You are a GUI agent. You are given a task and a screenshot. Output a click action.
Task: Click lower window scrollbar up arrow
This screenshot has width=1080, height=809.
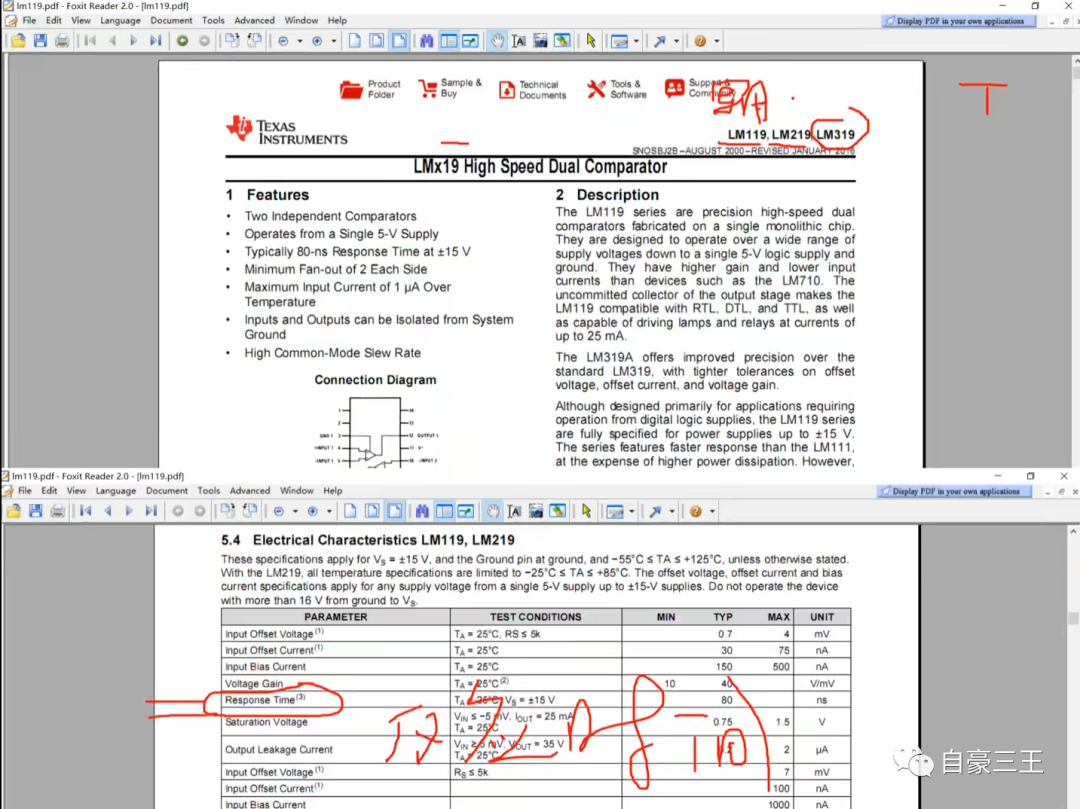click(1073, 532)
